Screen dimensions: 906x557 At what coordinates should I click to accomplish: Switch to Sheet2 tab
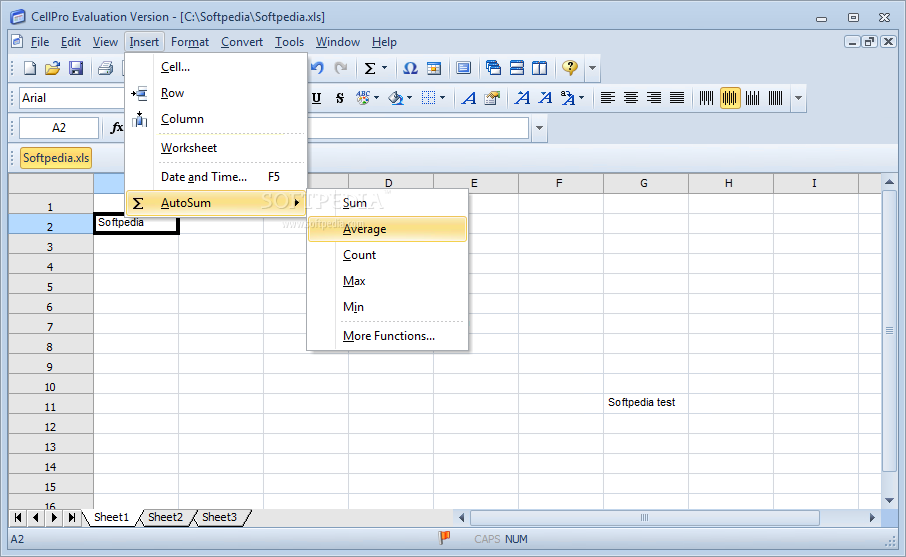pos(165,517)
